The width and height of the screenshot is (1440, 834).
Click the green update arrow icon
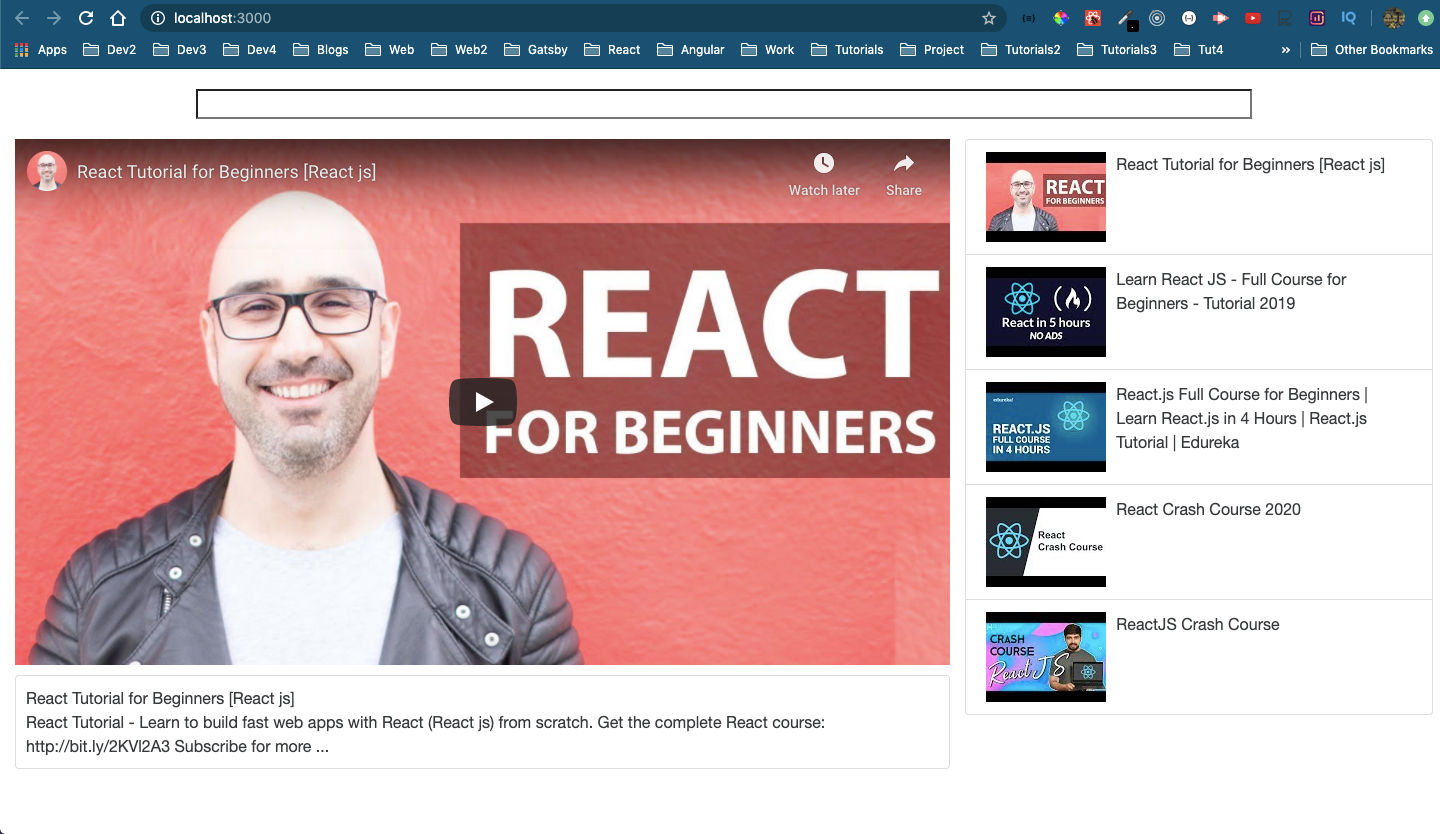[x=1426, y=18]
